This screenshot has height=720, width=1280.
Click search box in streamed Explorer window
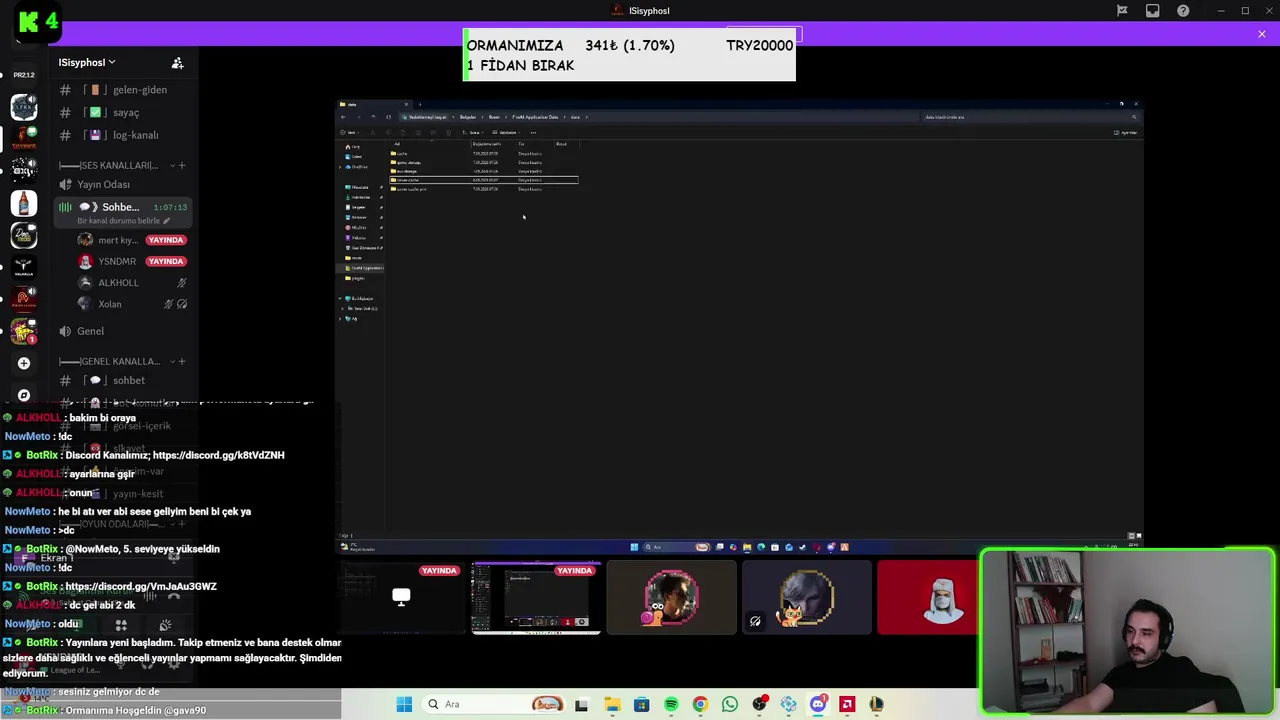[x=1030, y=117]
